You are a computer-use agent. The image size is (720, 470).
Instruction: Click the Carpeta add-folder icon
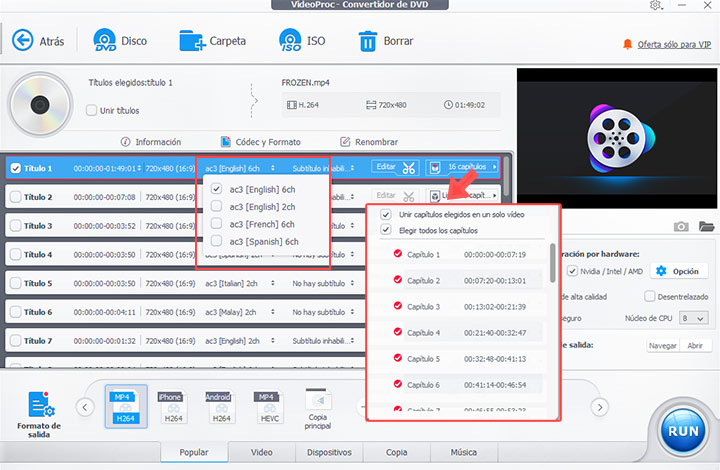[x=192, y=40]
